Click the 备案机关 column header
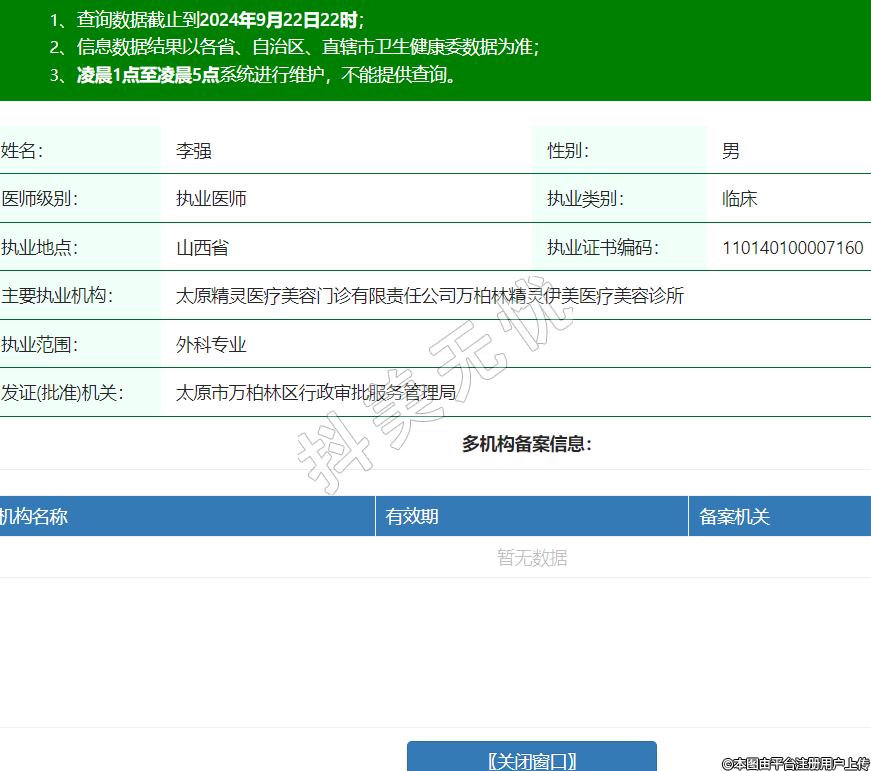Screen dimensions: 871x771 [x=735, y=517]
